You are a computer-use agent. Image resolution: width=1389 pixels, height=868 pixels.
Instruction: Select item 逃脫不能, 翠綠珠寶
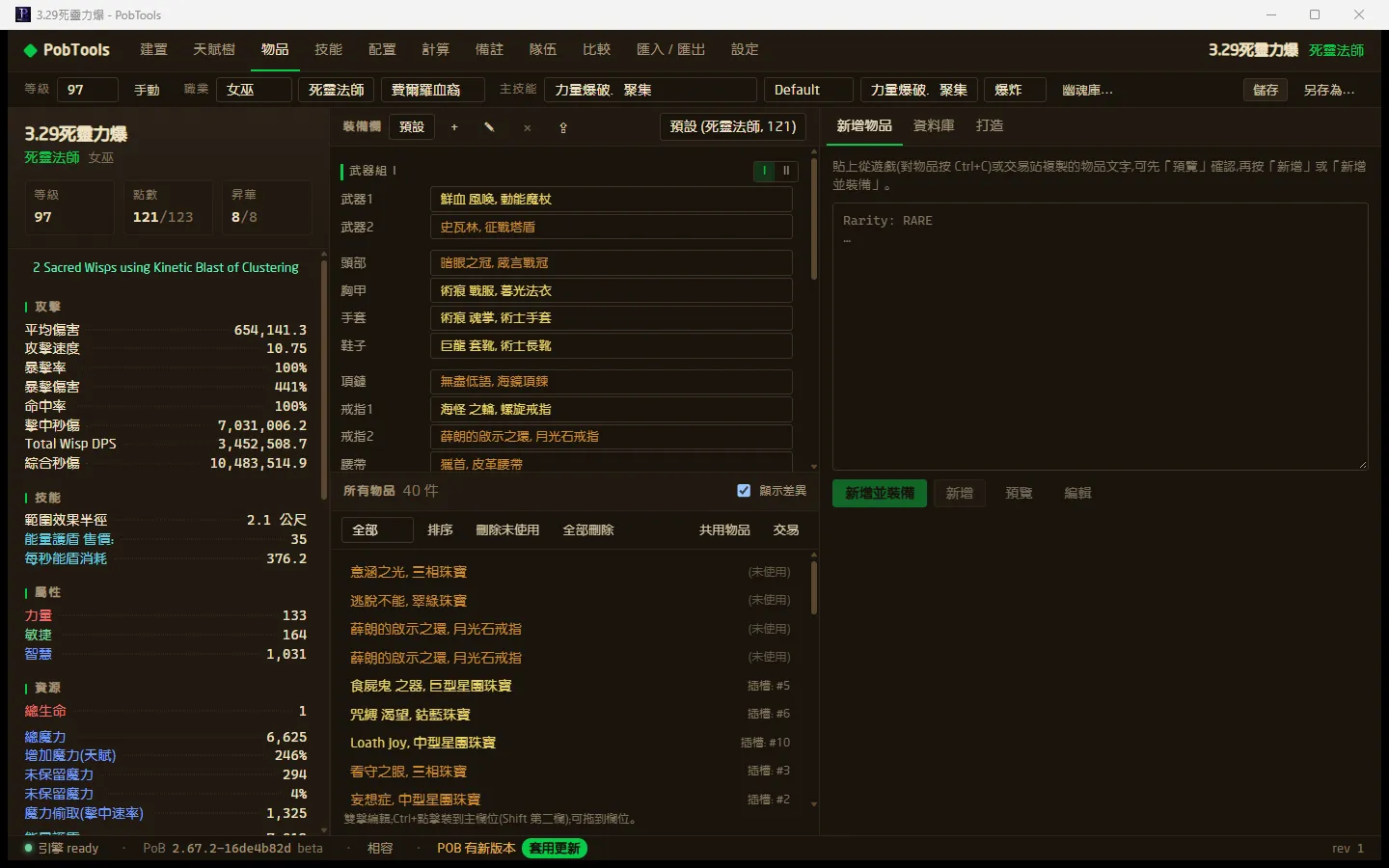569,601
